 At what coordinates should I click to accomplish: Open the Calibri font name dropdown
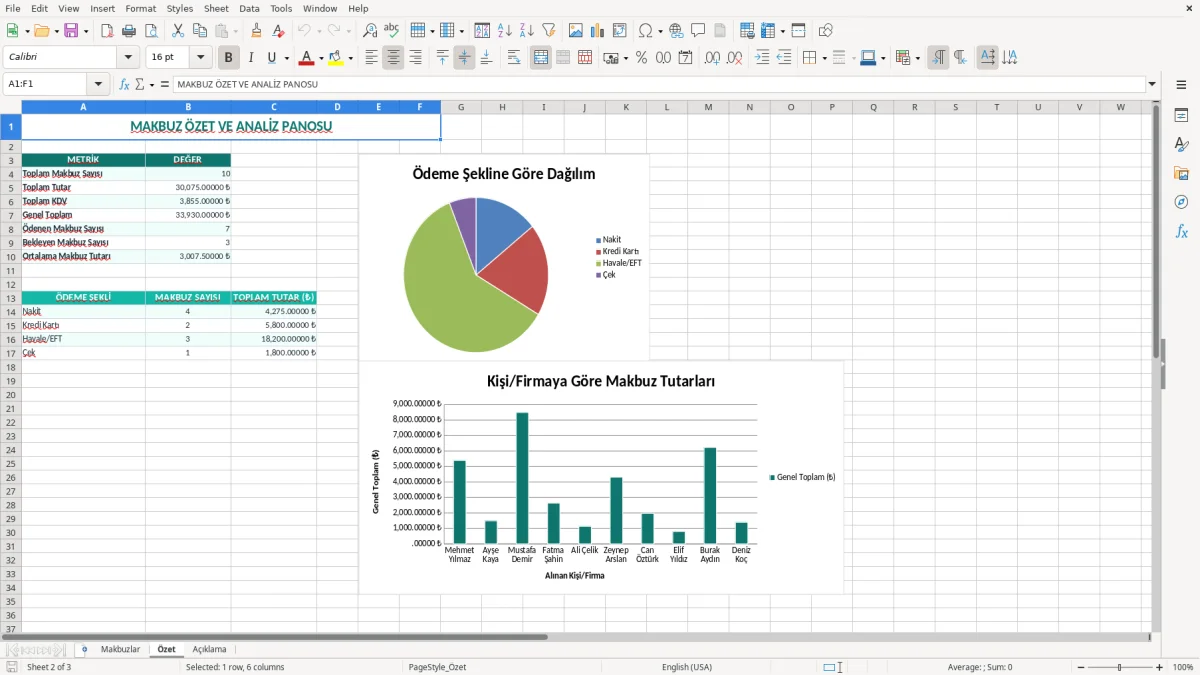coord(128,58)
